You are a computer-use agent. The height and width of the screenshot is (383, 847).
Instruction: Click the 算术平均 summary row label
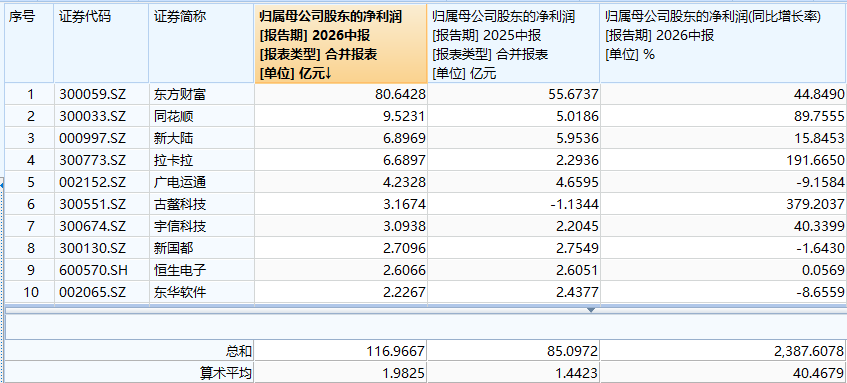point(225,373)
